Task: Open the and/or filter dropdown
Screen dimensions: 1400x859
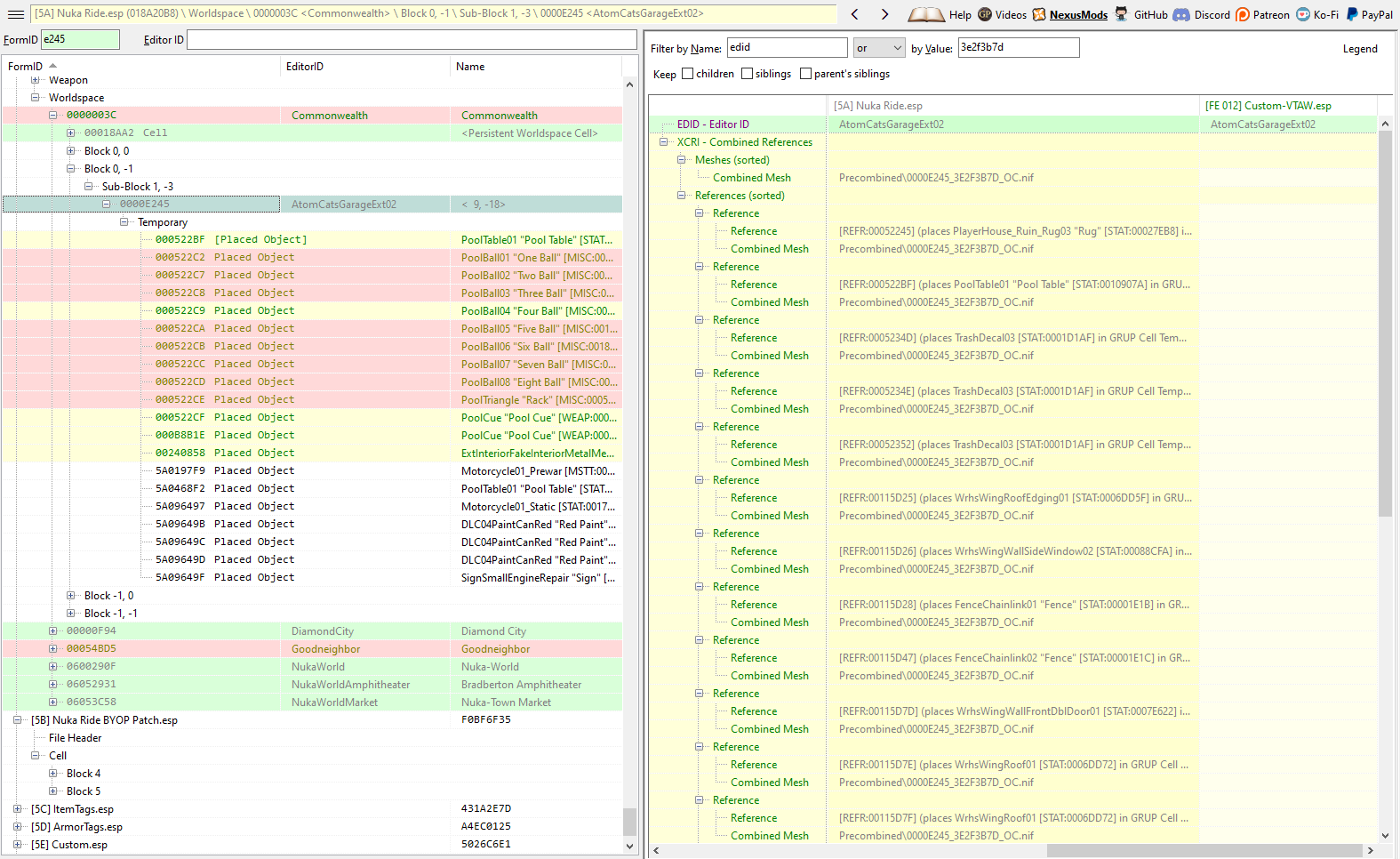Action: (x=879, y=48)
